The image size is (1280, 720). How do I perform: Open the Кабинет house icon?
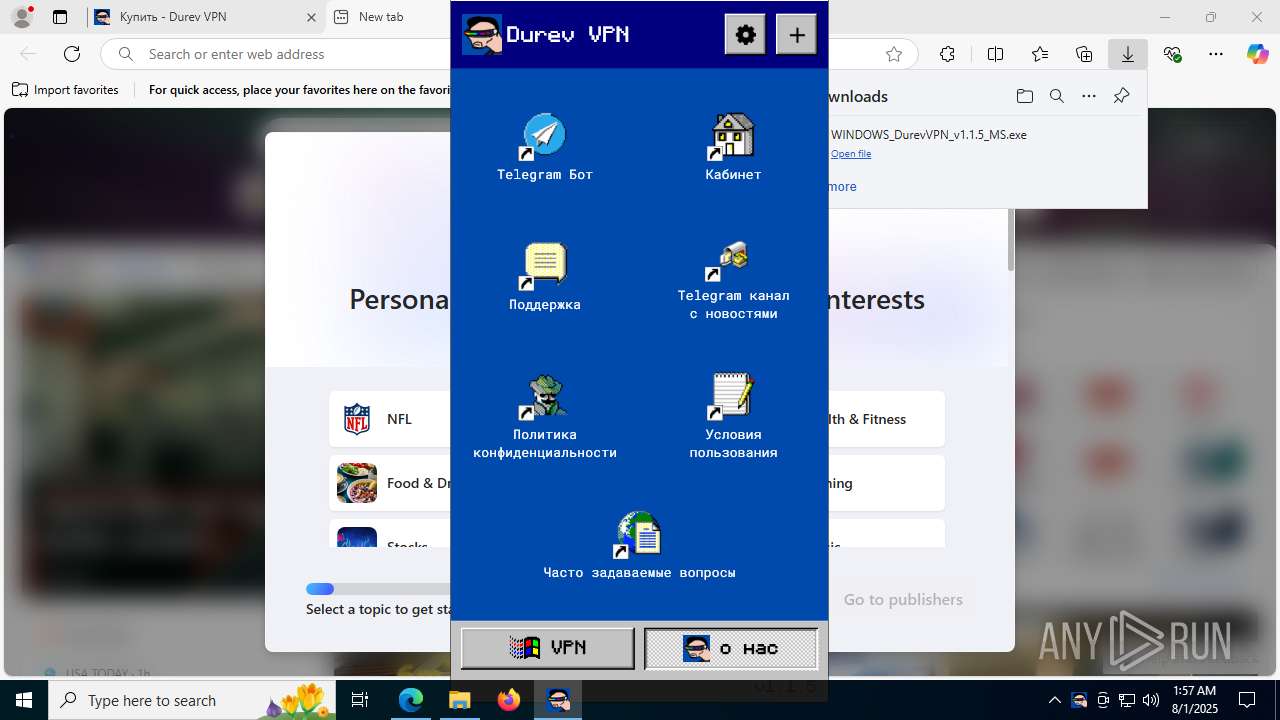(x=732, y=136)
